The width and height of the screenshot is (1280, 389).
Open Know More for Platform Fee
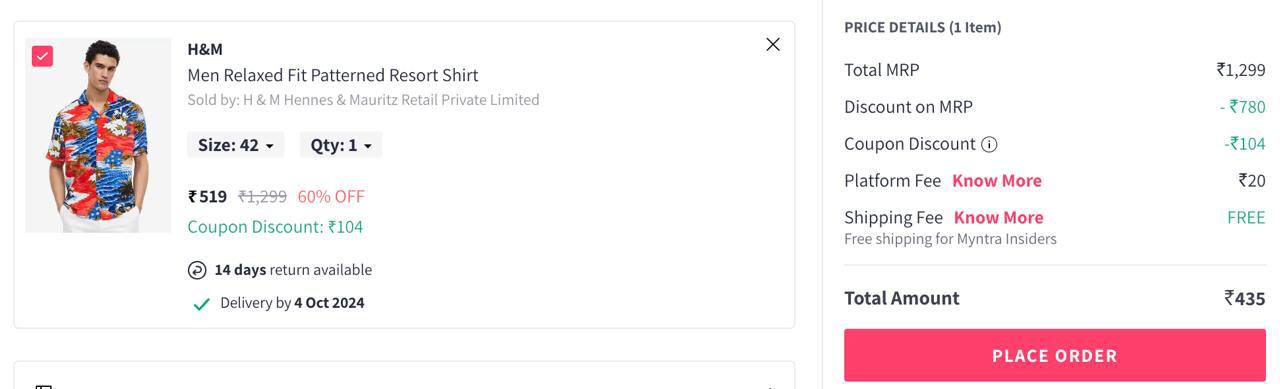click(997, 181)
